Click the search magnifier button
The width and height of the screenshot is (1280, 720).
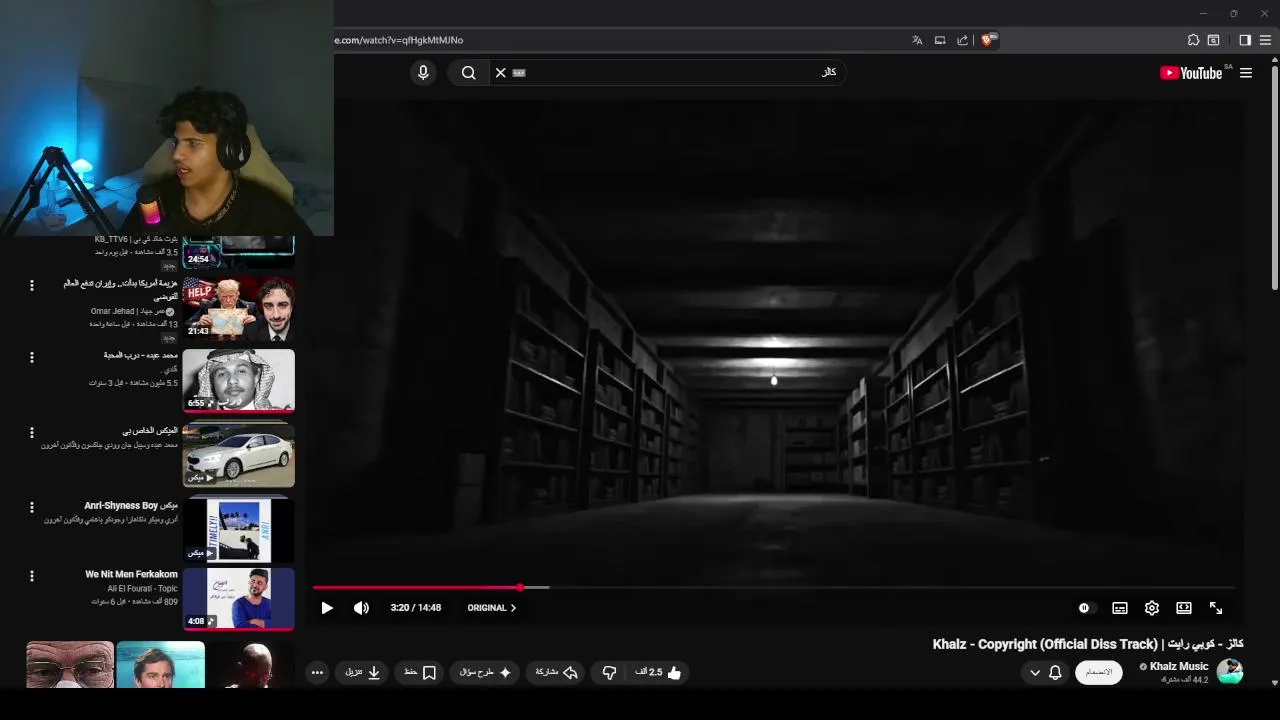(468, 72)
